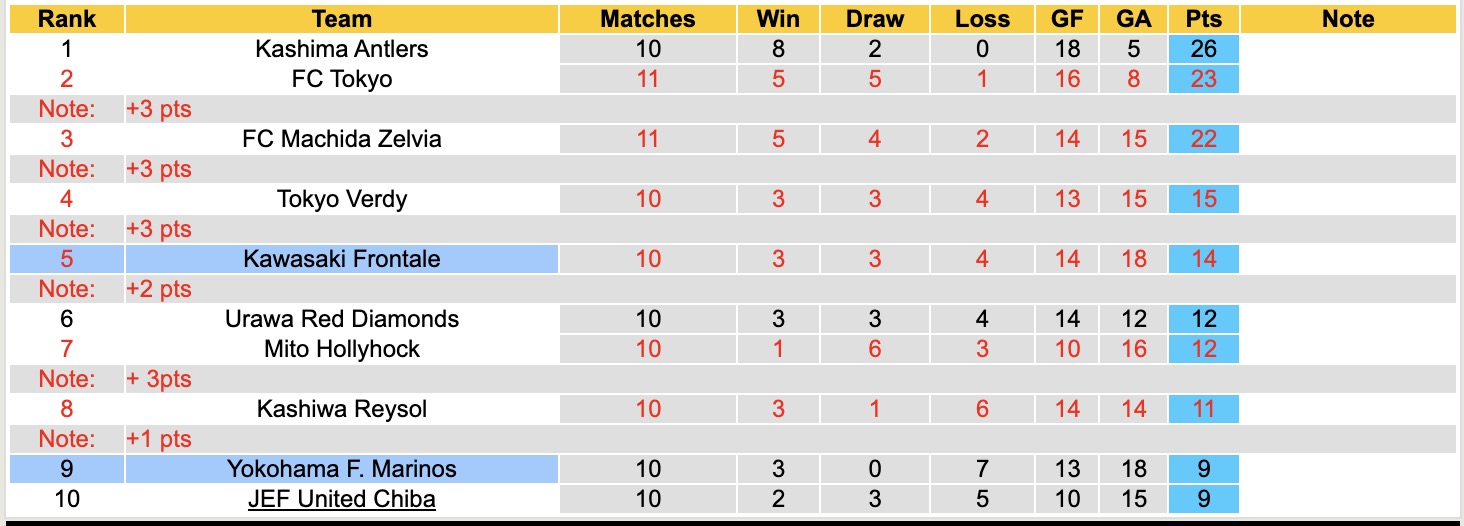The height and width of the screenshot is (526, 1464).
Task: Click the JEF United Chiba team link
Action: pyautogui.click(x=341, y=499)
